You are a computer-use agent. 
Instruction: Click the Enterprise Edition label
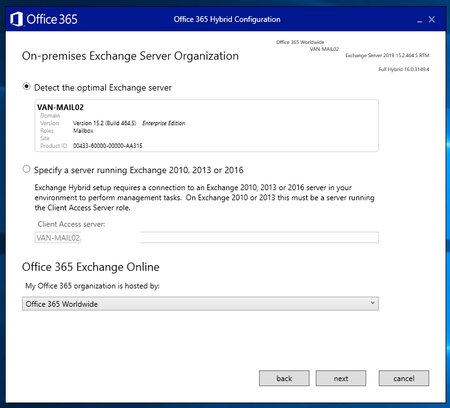[x=164, y=123]
